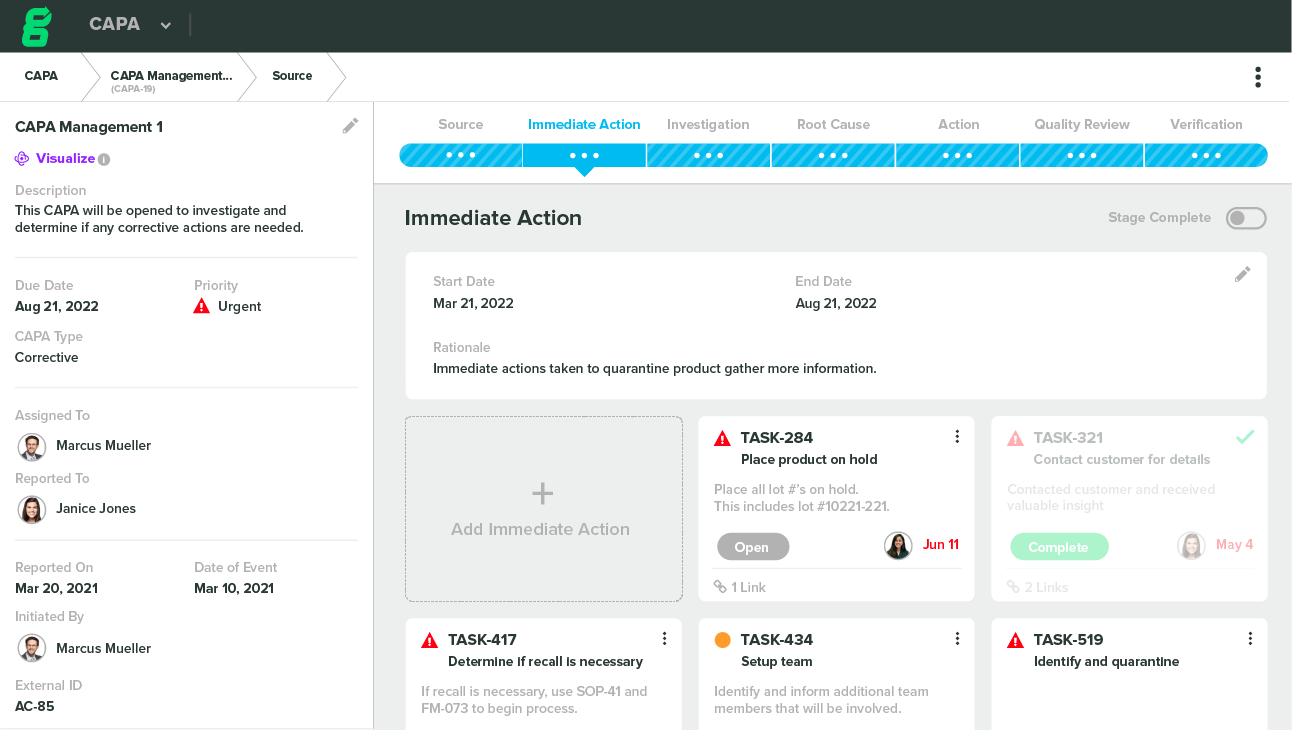Click the Urgent priority warning icon
Viewport: 1292px width, 730px height.
(202, 306)
